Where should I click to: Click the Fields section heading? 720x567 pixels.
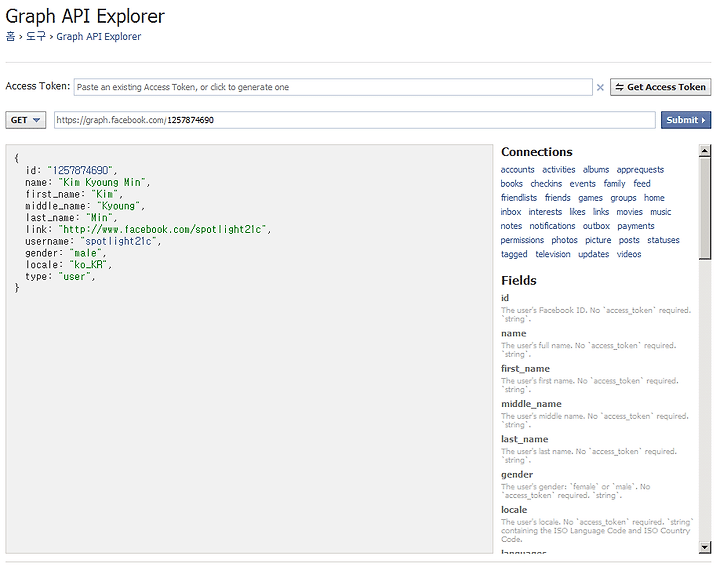(x=519, y=281)
